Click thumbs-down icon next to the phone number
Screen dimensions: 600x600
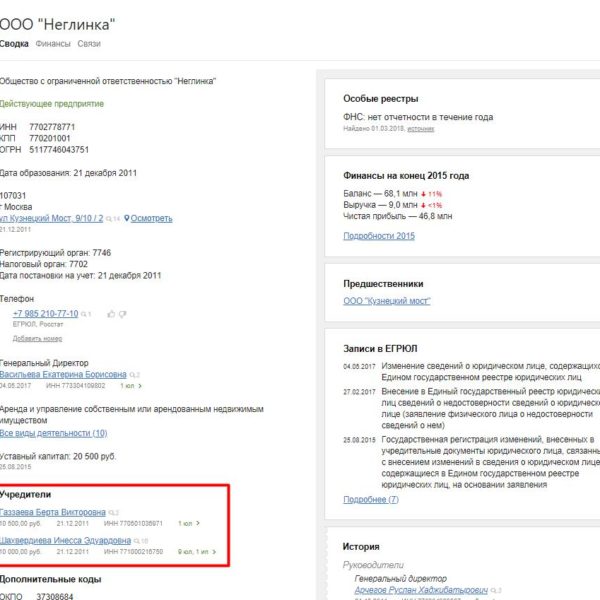coord(122,313)
